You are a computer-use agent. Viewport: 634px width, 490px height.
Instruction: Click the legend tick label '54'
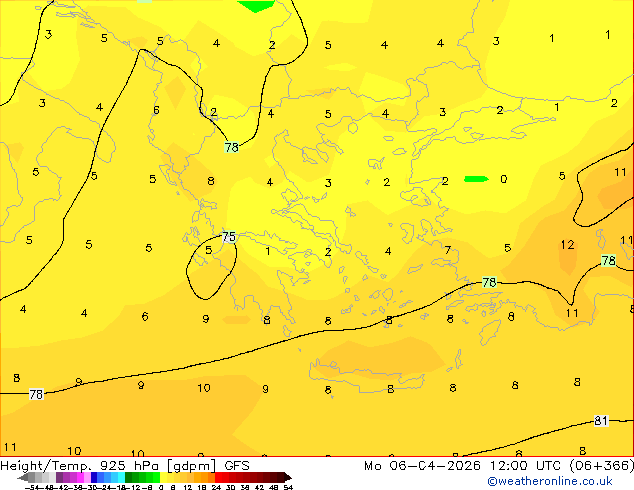pos(288,487)
